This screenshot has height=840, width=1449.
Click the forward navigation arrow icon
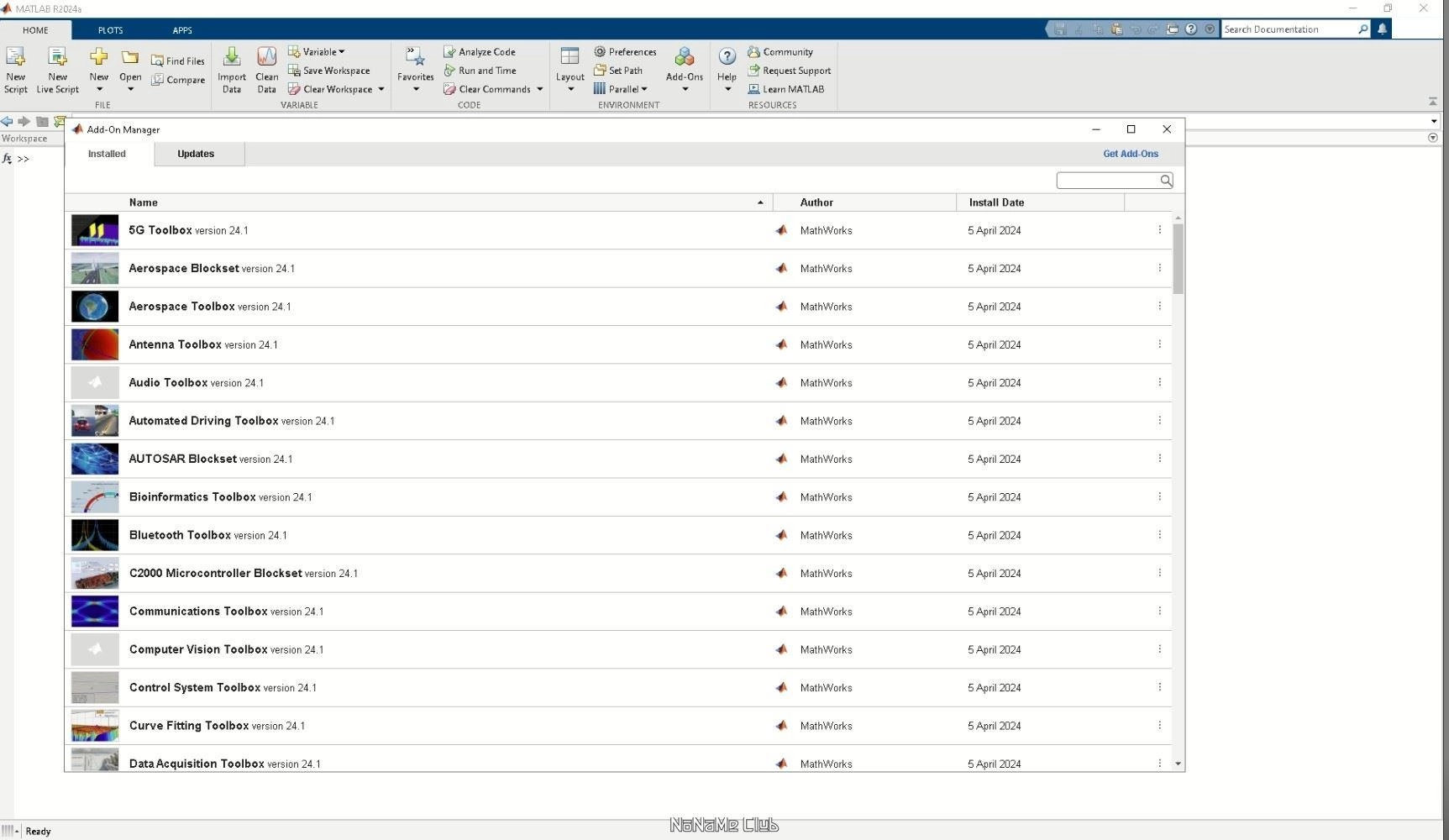click(24, 122)
